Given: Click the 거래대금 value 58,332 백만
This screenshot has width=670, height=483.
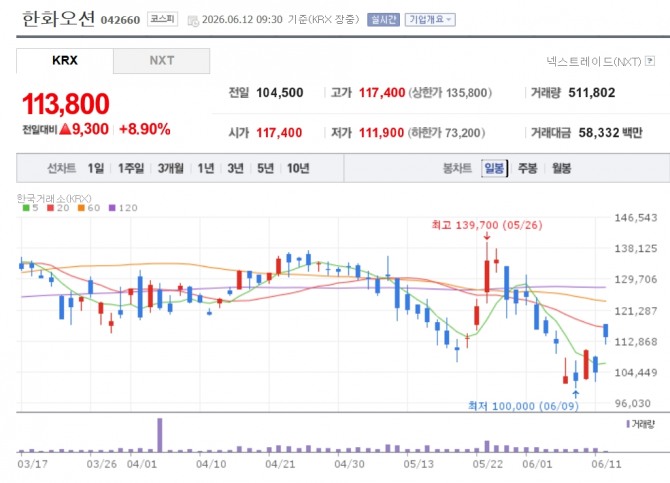Looking at the screenshot, I should [x=611, y=133].
